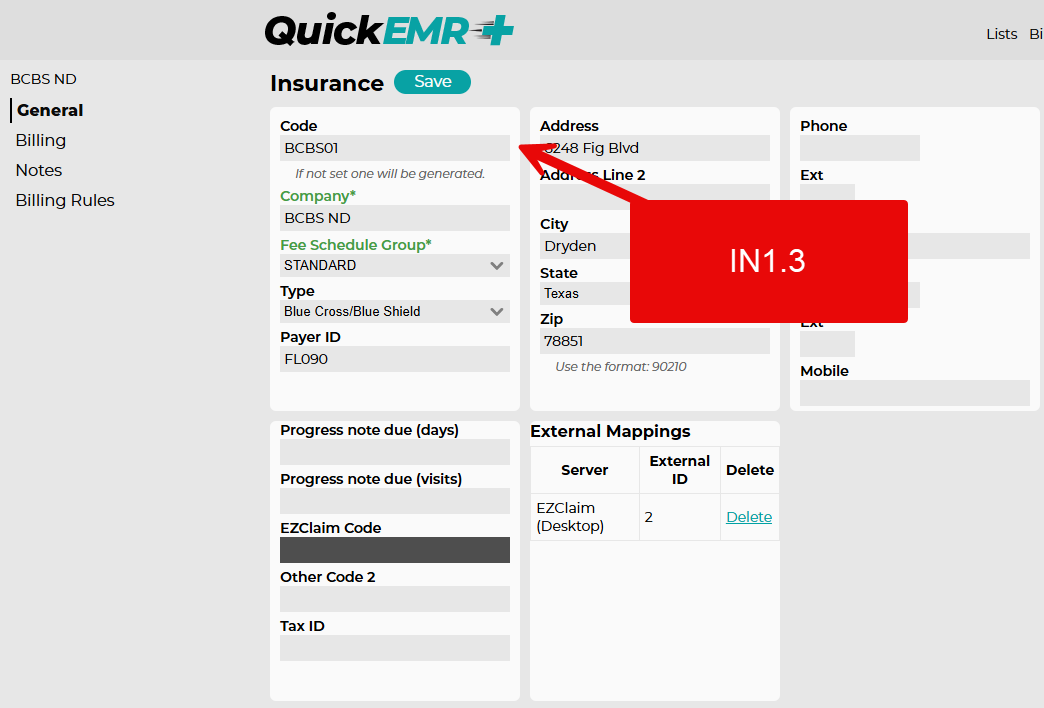The height and width of the screenshot is (708, 1044).
Task: Open the Type dropdown Blue Cross/Blue Shield
Action: click(395, 311)
